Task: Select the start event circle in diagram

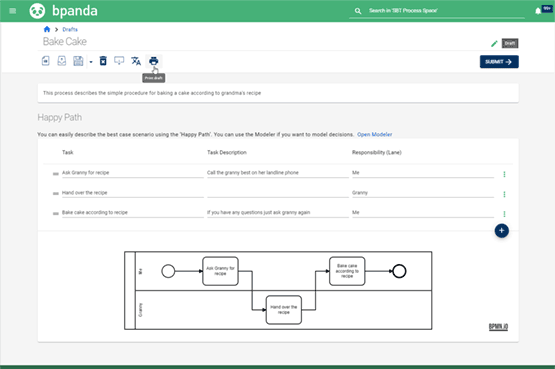Action: pyautogui.click(x=168, y=271)
